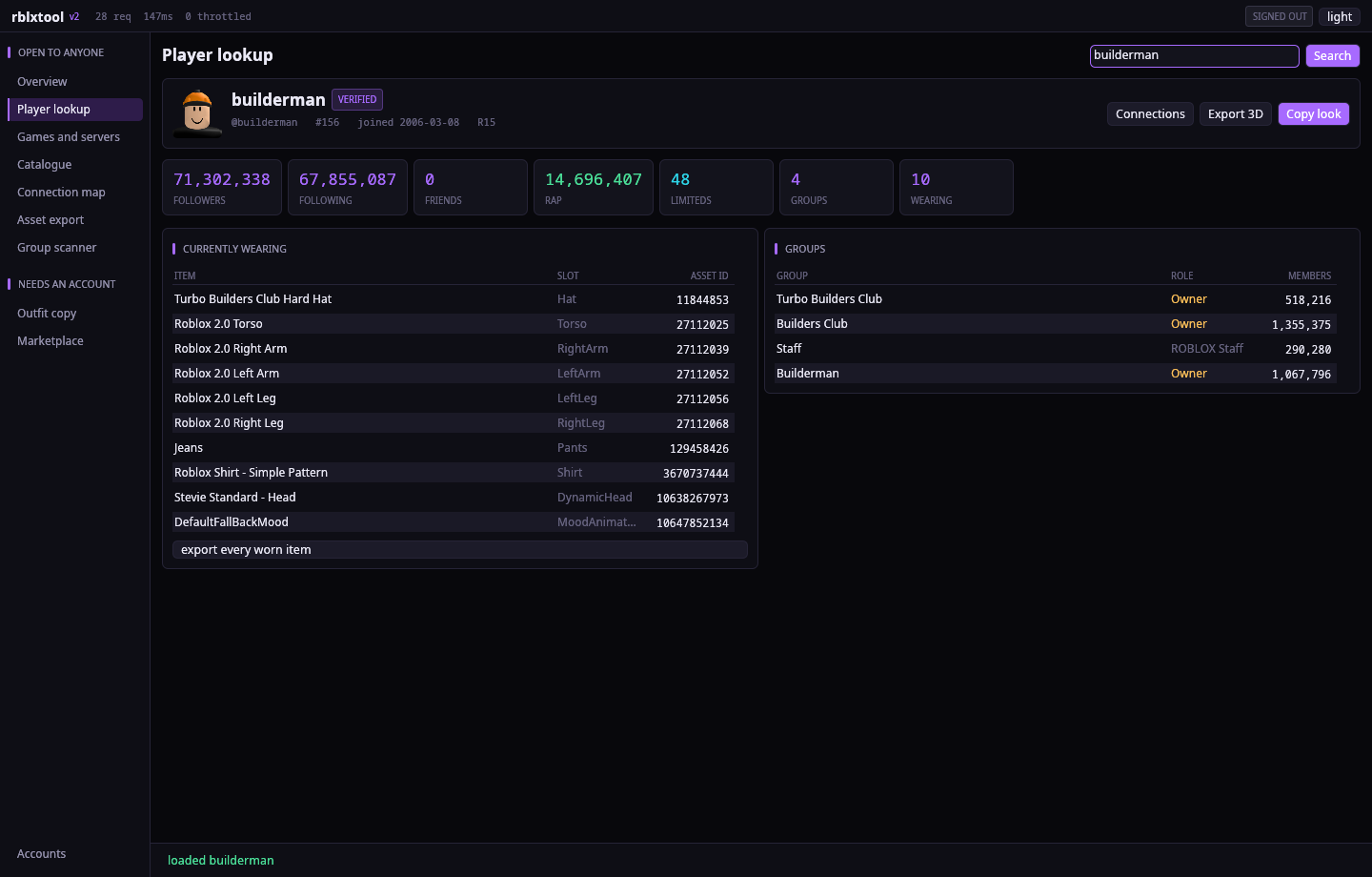Viewport: 1372px width, 877px height.
Task: Open the Connections button
Action: pos(1150,114)
